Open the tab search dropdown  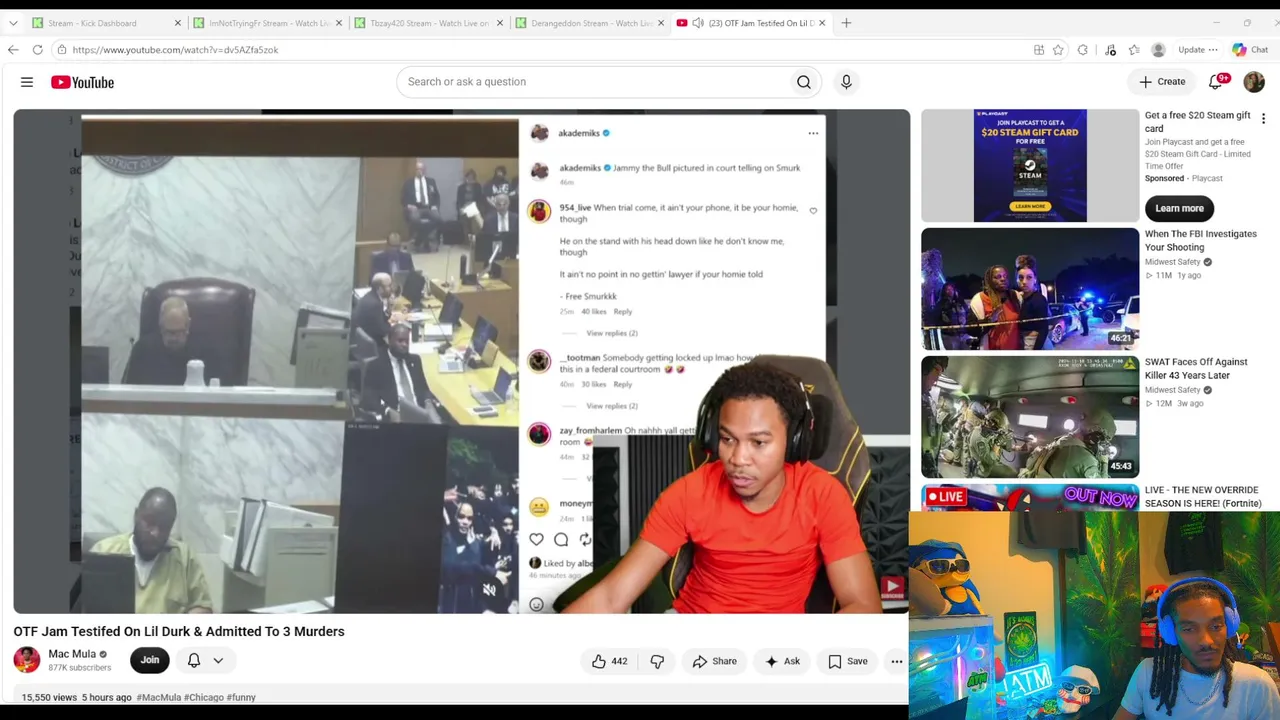click(13, 23)
